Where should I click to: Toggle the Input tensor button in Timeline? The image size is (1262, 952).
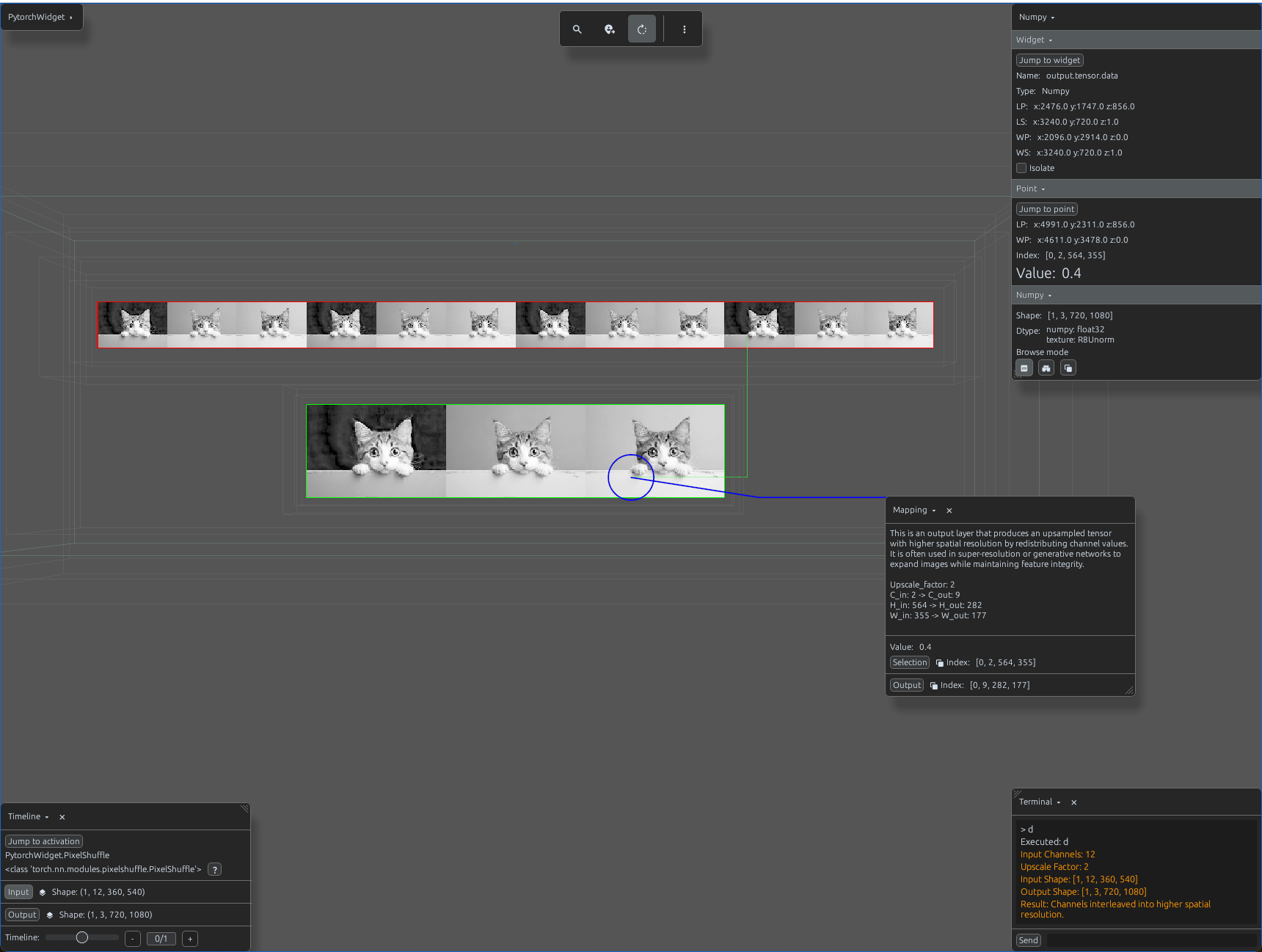click(18, 893)
